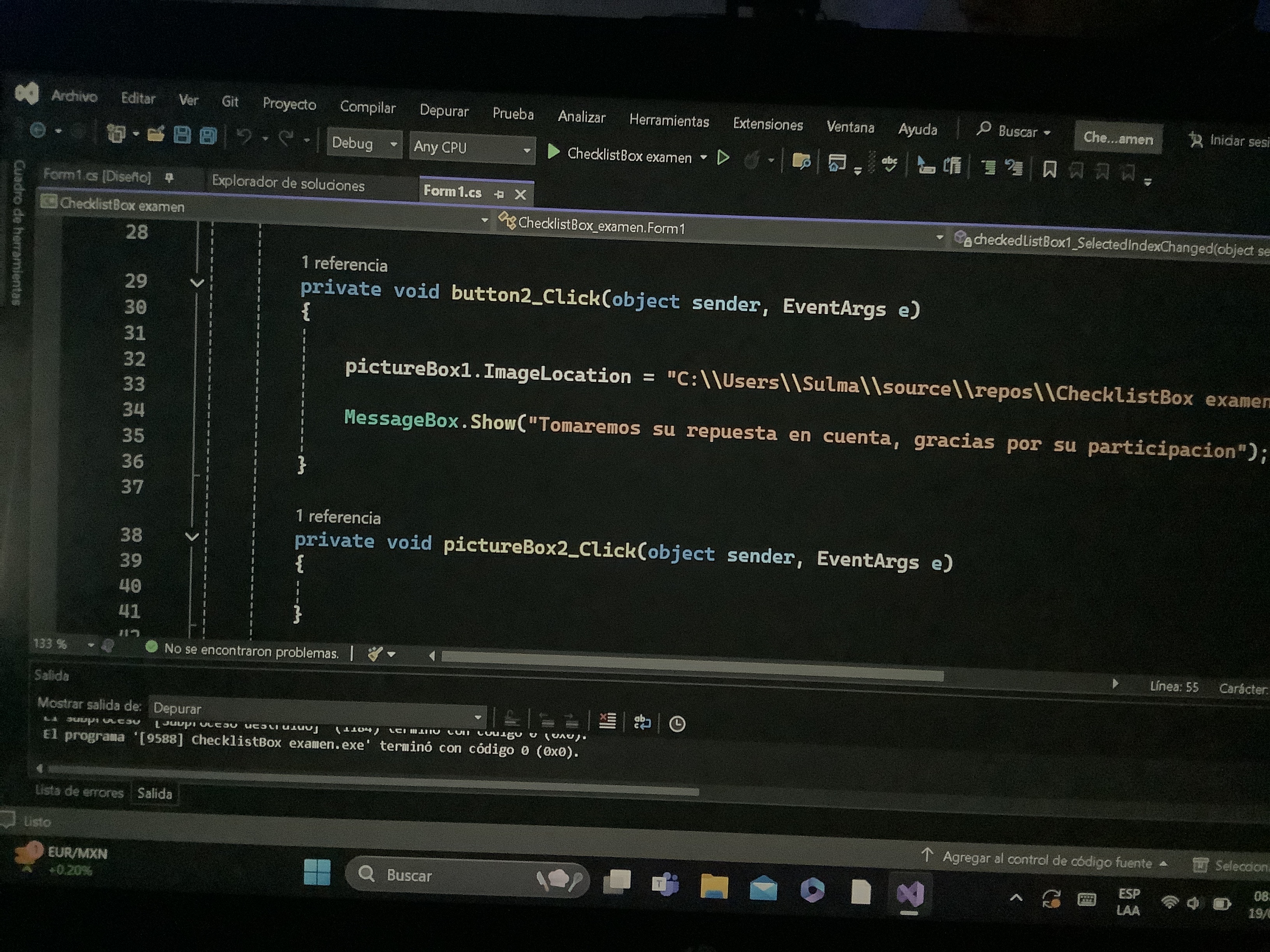Click Start Without Debugging outline arrow

click(x=723, y=157)
